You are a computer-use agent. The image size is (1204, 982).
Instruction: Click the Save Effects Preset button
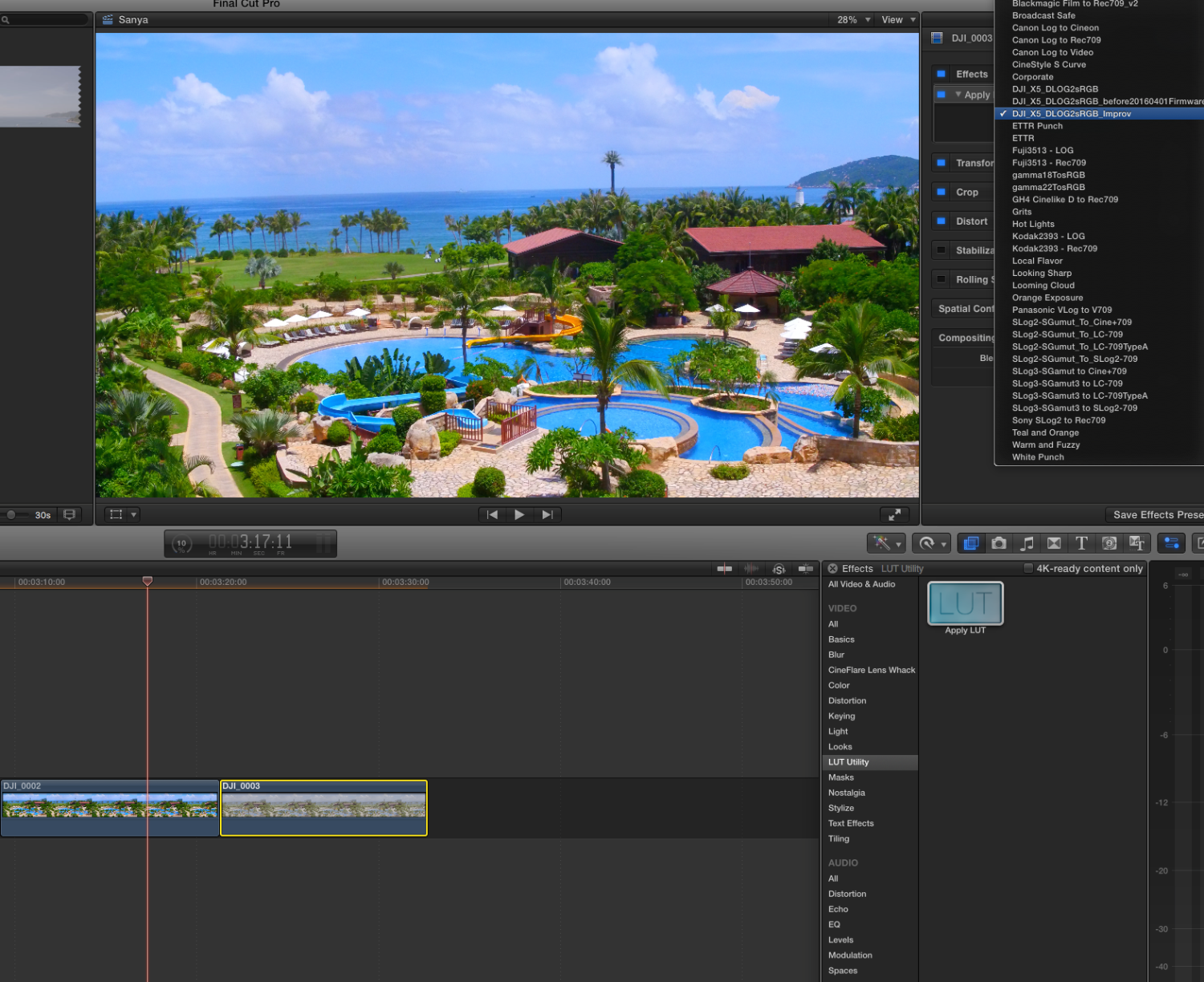click(x=1154, y=515)
